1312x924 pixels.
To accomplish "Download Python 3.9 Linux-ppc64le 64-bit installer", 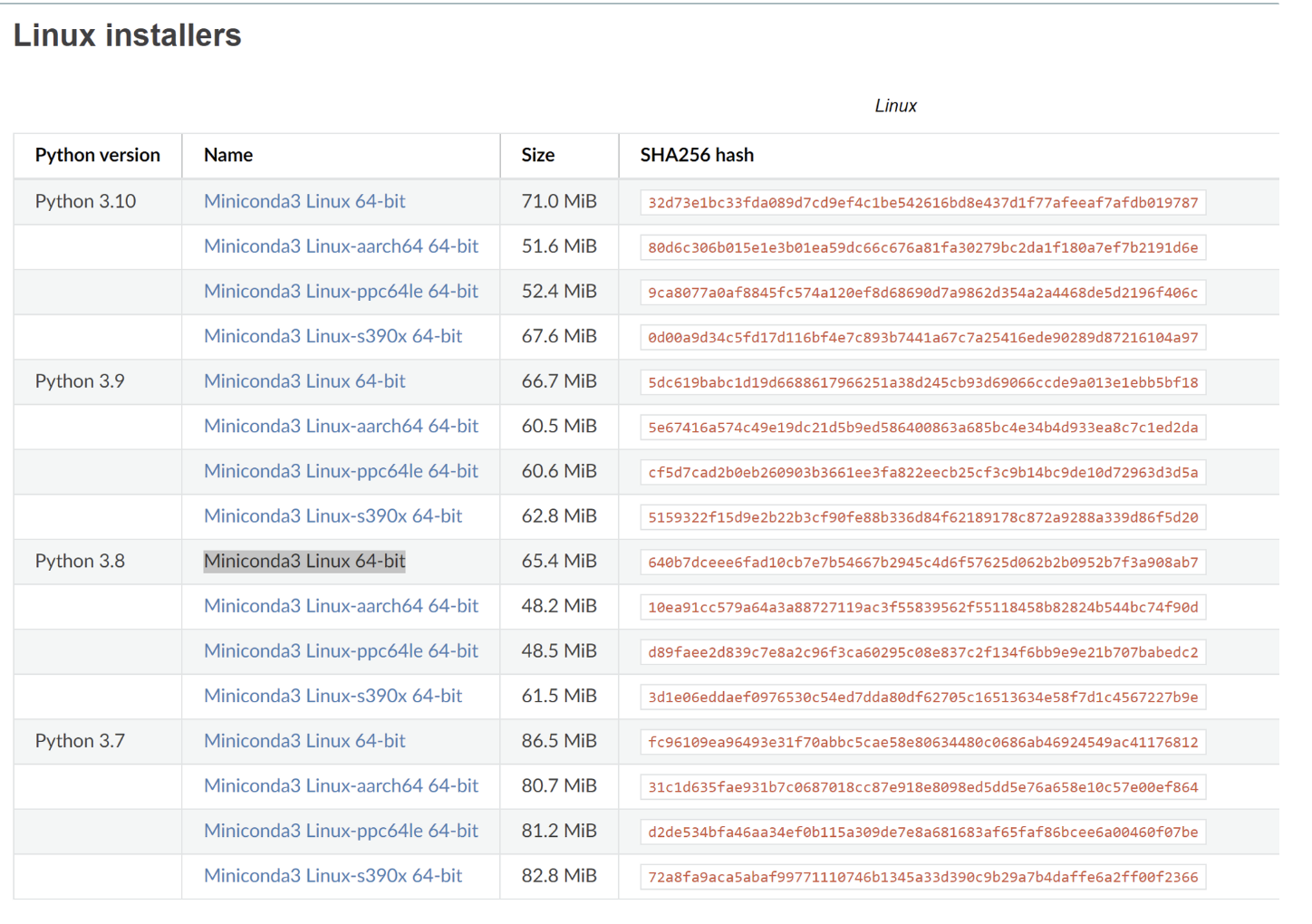I will (341, 471).
